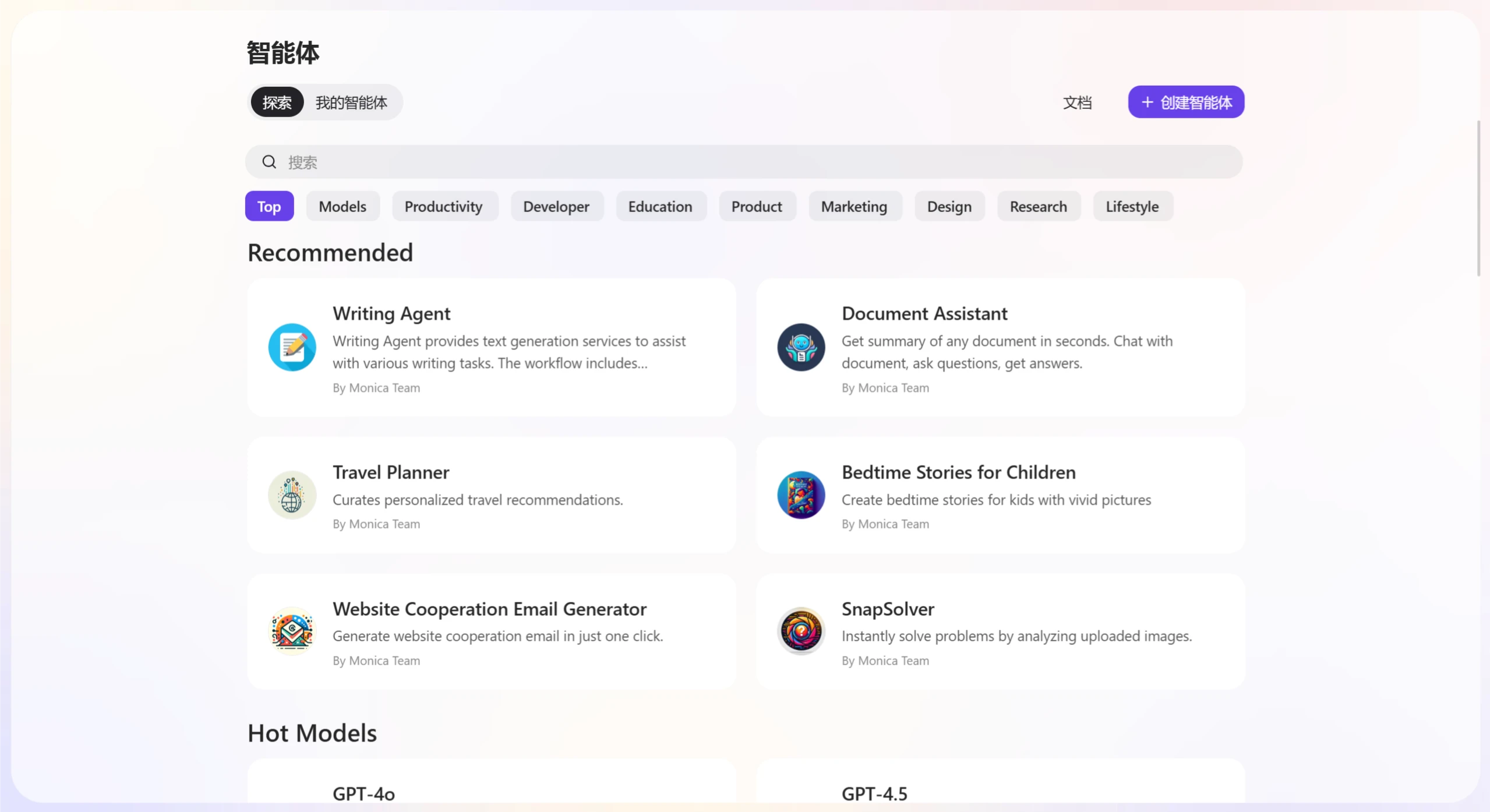Switch to the 探索 toggle tab
The width and height of the screenshot is (1490, 812).
coord(277,103)
